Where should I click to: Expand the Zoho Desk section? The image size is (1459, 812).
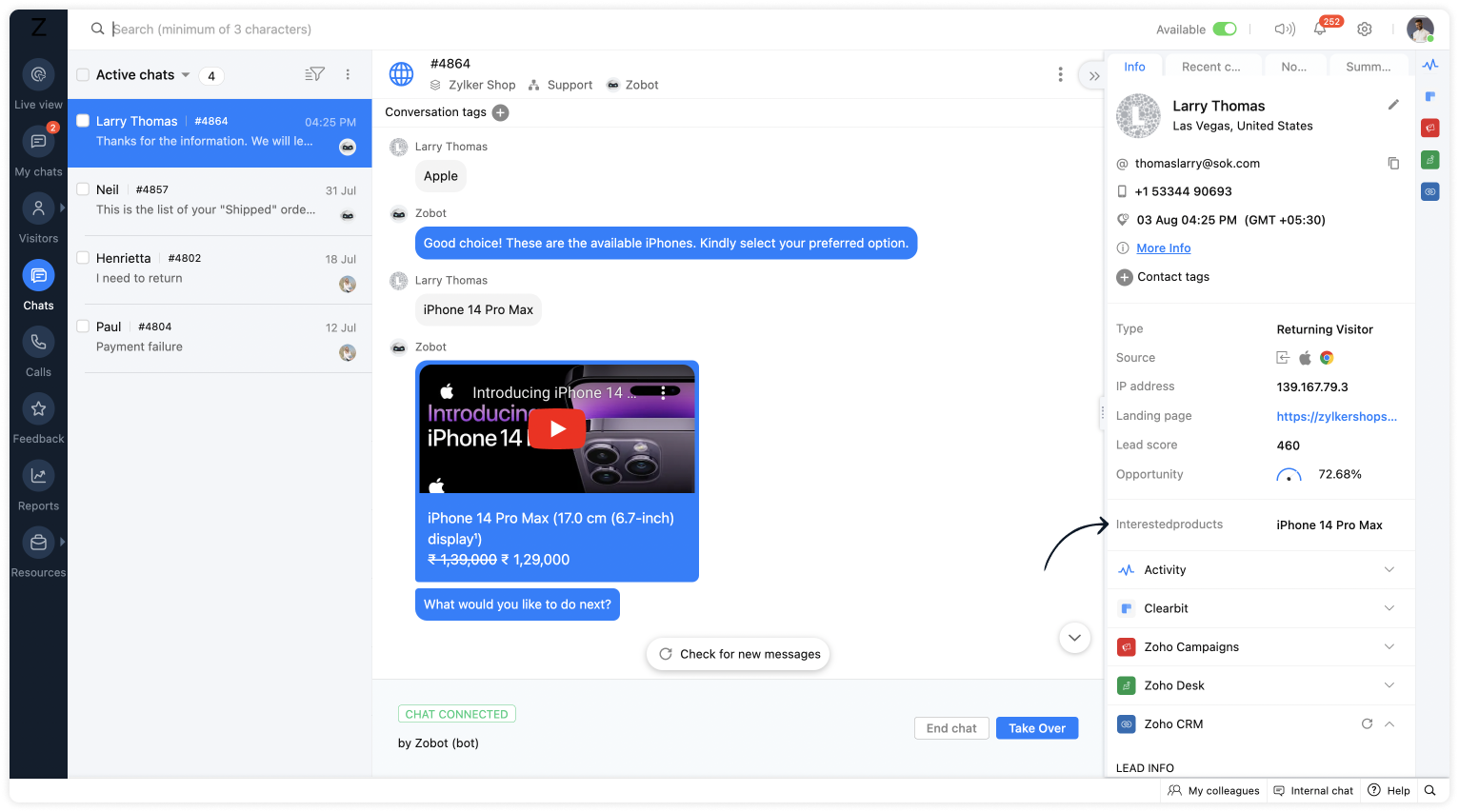pyautogui.click(x=1389, y=685)
